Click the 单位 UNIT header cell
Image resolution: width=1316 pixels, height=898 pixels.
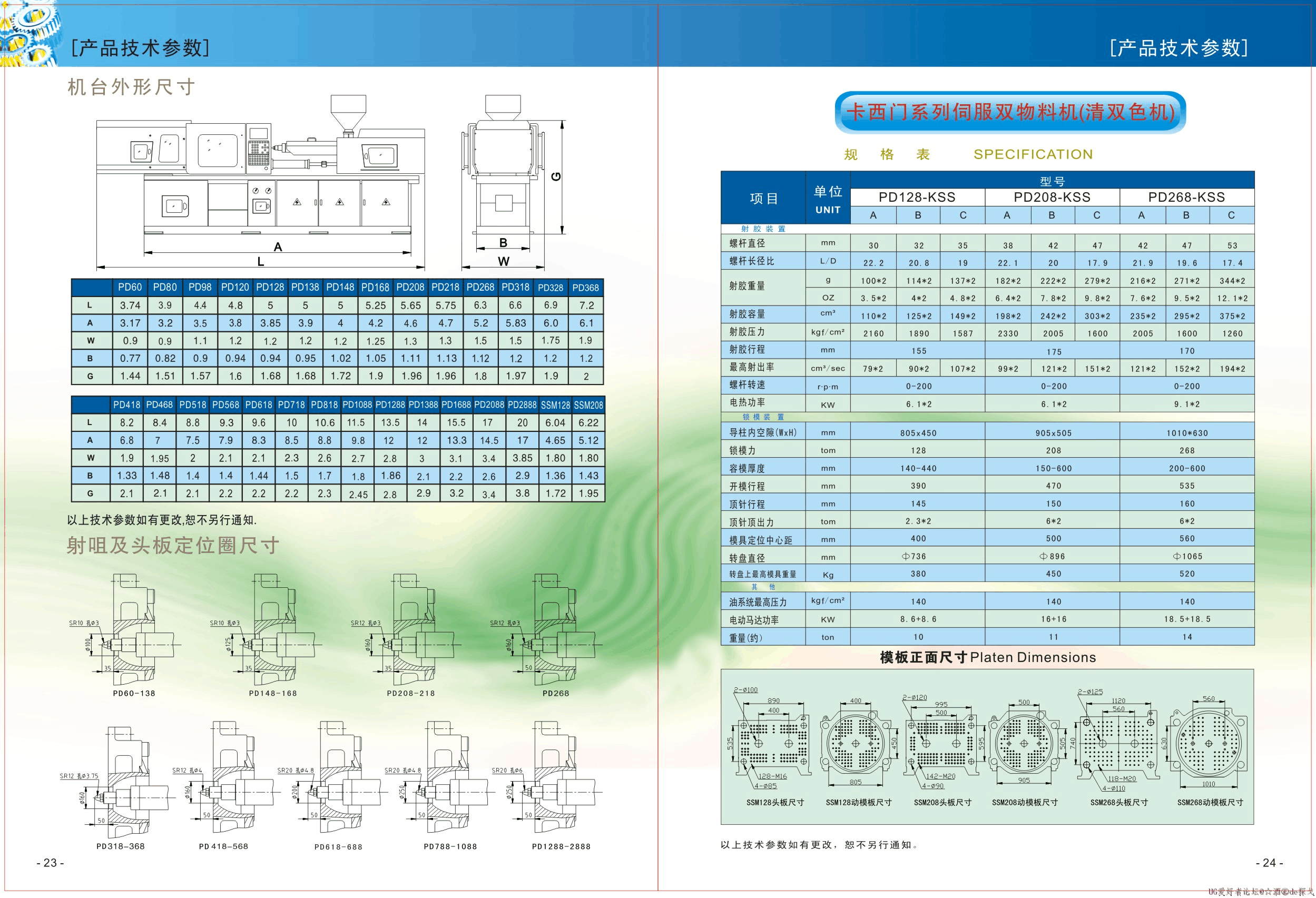tap(828, 198)
